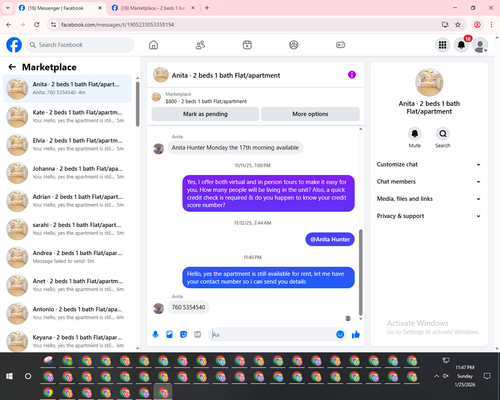
Task: Open the Windows Start menu
Action: (x=9, y=376)
